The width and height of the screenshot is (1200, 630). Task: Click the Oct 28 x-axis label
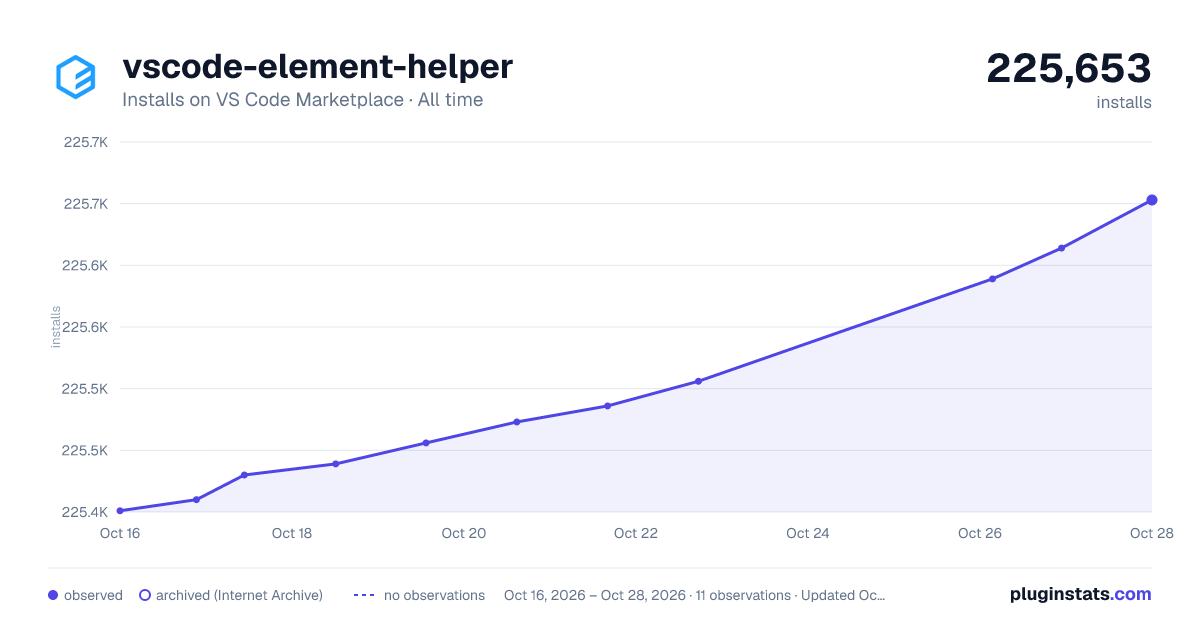[x=1151, y=533]
